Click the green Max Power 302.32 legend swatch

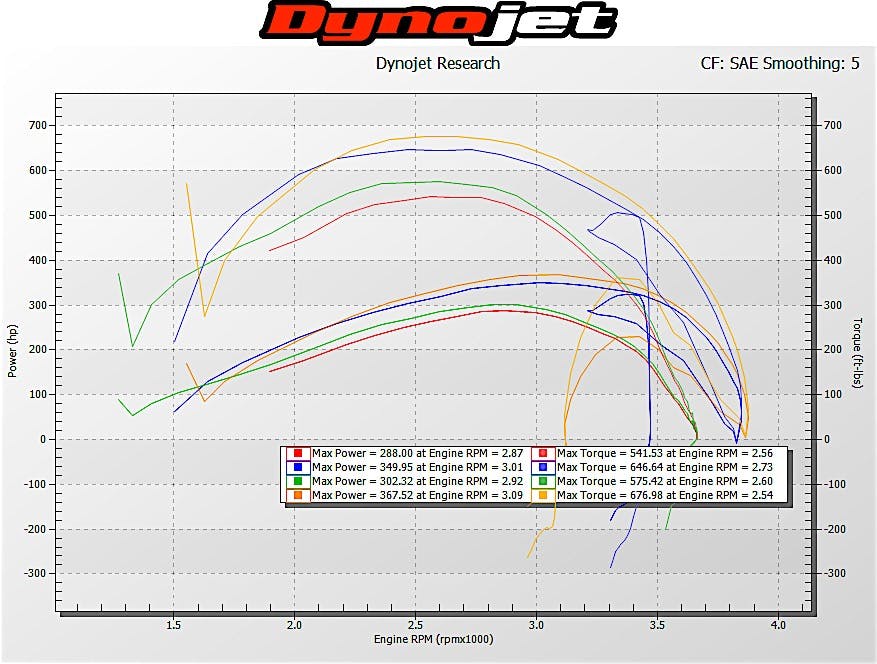(x=297, y=481)
